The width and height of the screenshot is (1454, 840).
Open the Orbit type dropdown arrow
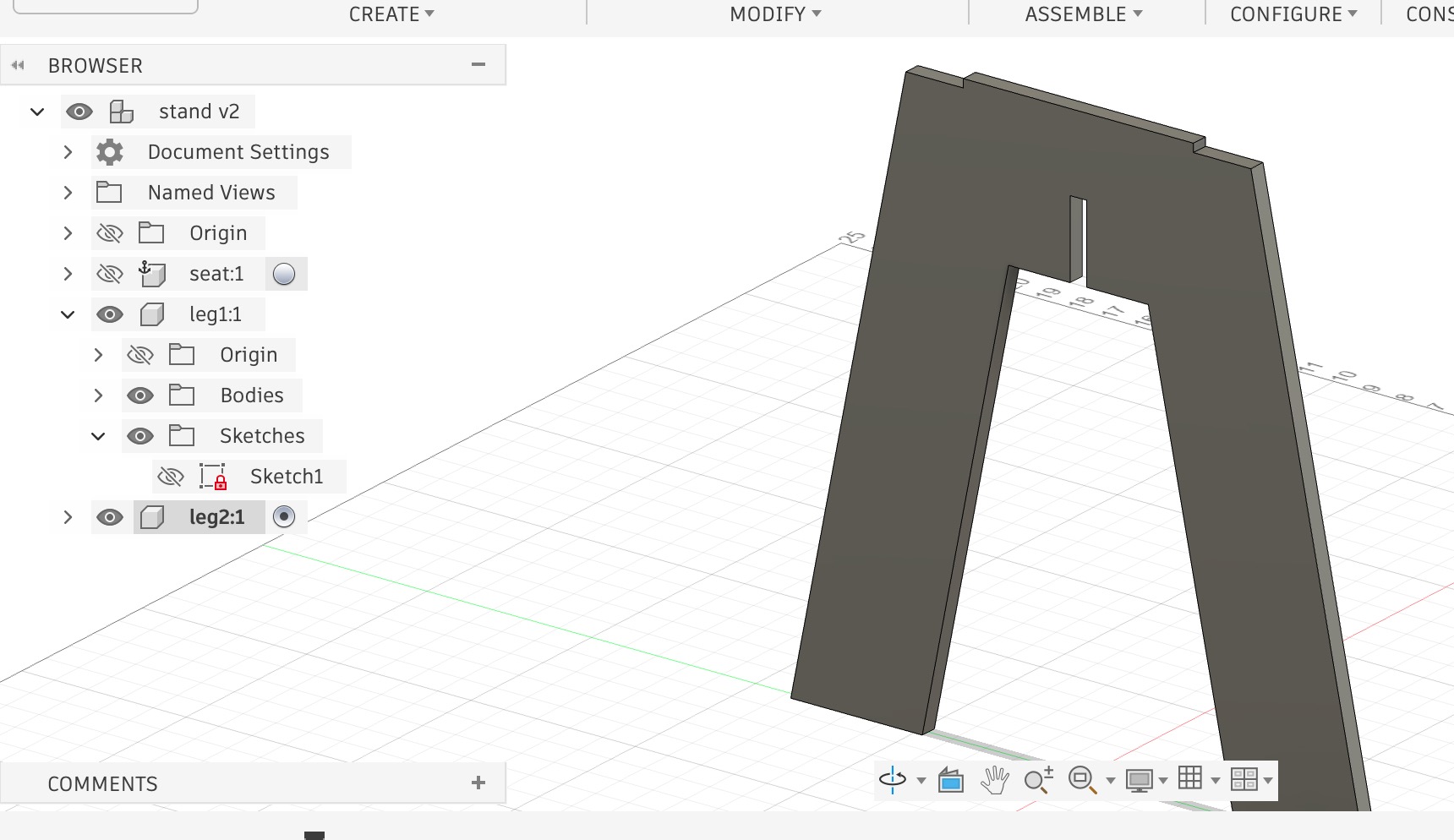click(921, 781)
